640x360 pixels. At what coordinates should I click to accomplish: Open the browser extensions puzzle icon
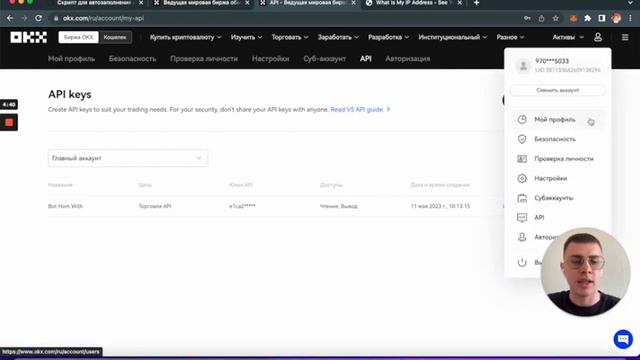588,18
